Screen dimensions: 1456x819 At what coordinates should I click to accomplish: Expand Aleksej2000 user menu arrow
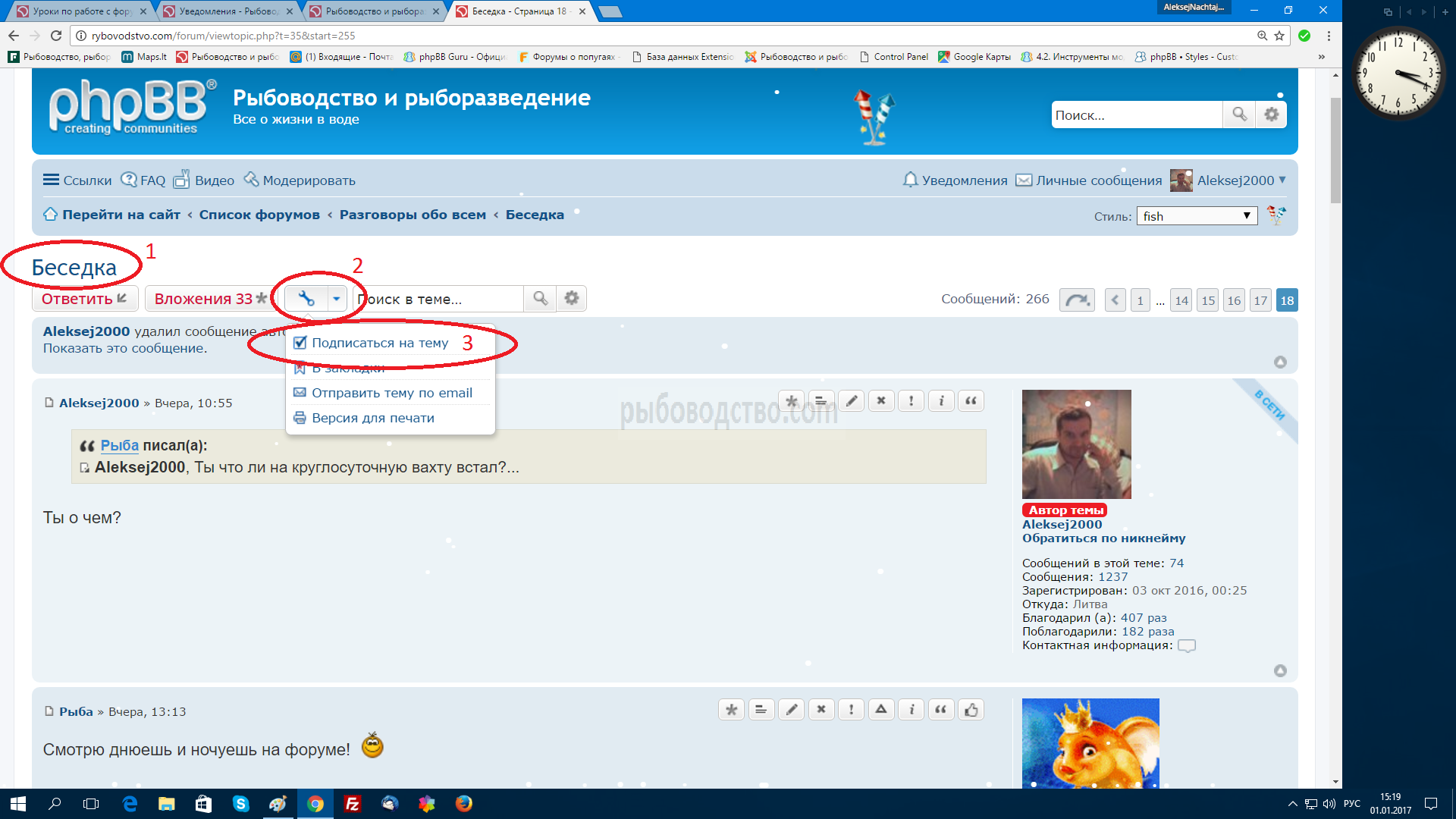tap(1282, 180)
